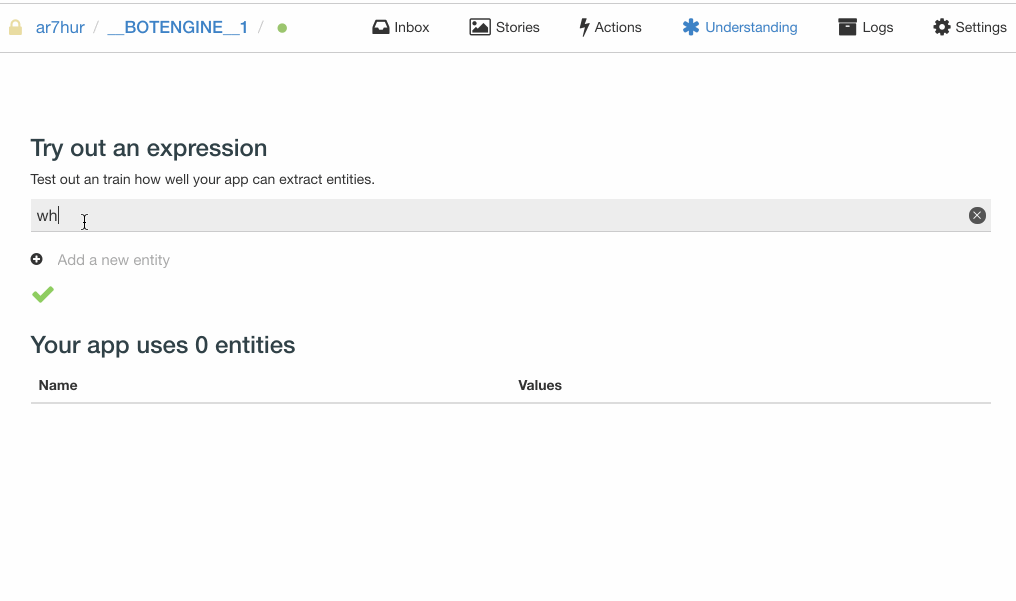1016x601 pixels.
Task: Click the Logs archive box icon
Action: pyautogui.click(x=848, y=27)
